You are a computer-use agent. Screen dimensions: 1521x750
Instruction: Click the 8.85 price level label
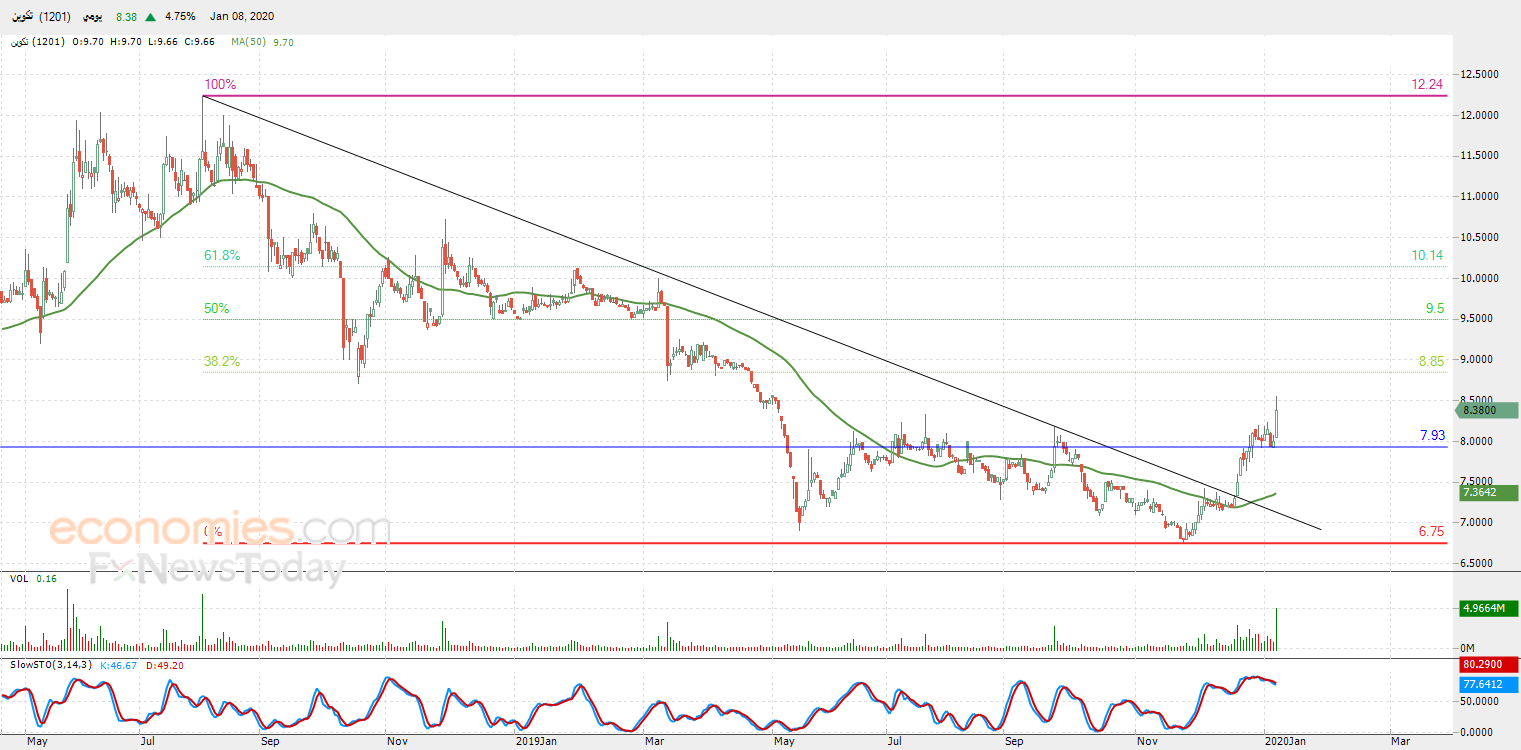pyautogui.click(x=1431, y=361)
